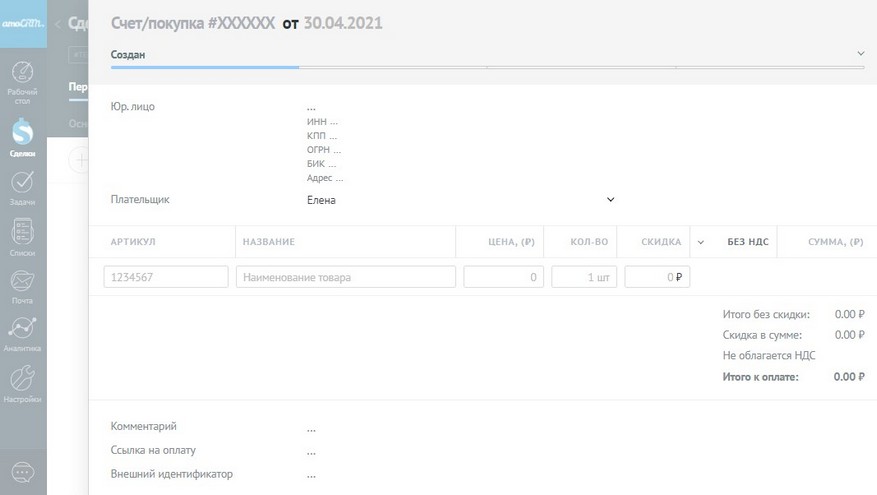
Task: Open Настройки settings icon
Action: click(x=22, y=382)
